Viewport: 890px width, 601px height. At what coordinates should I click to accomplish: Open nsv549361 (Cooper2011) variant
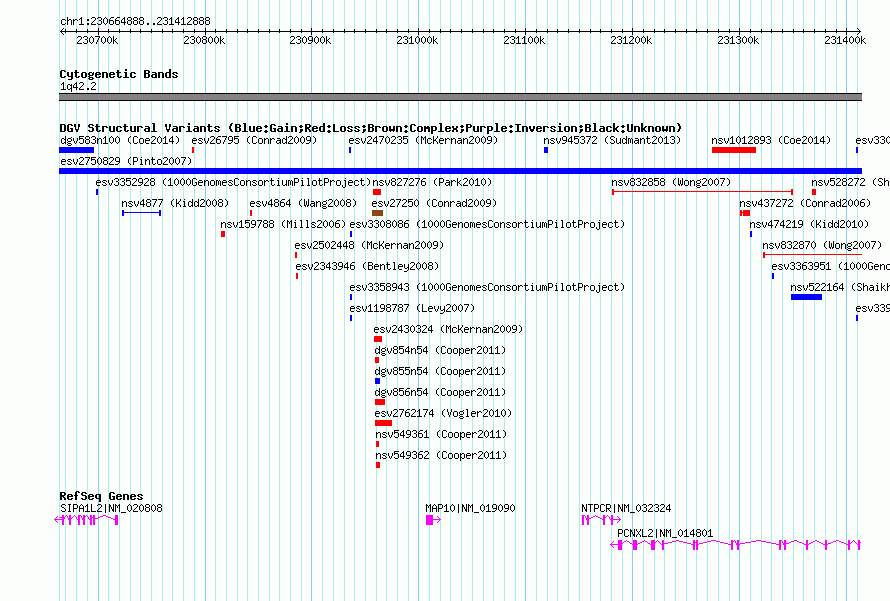point(441,434)
